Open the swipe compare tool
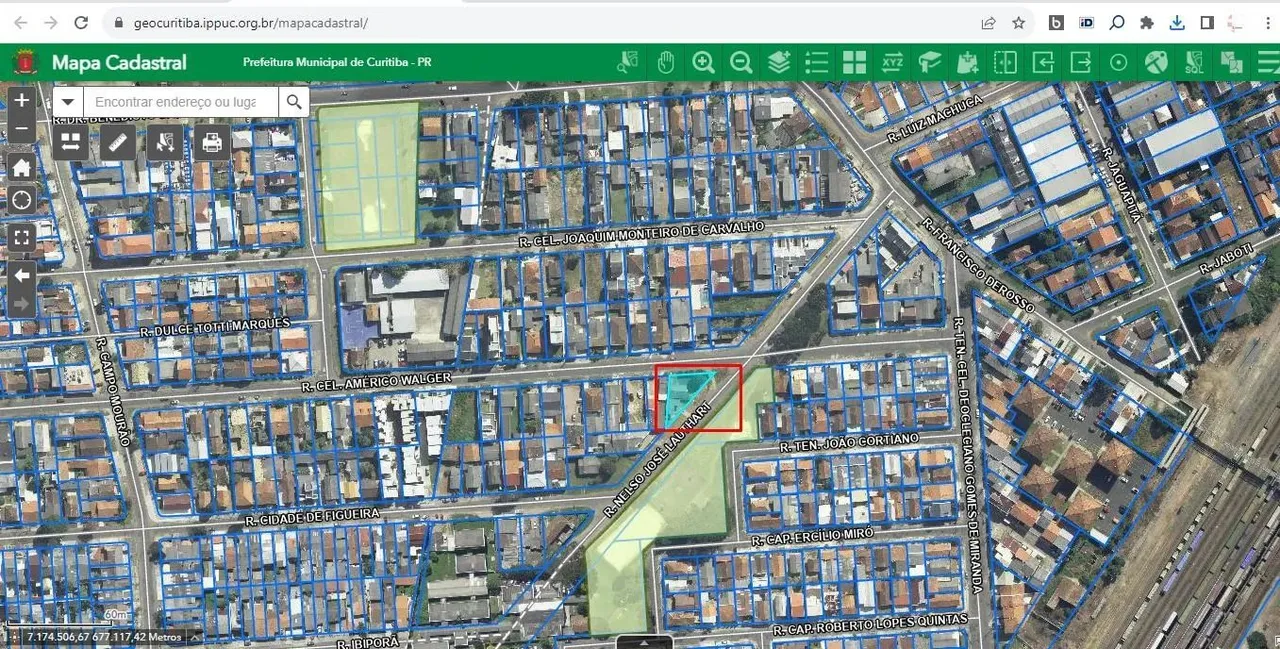Screen dimensions: 1280x649 [x=1005, y=62]
